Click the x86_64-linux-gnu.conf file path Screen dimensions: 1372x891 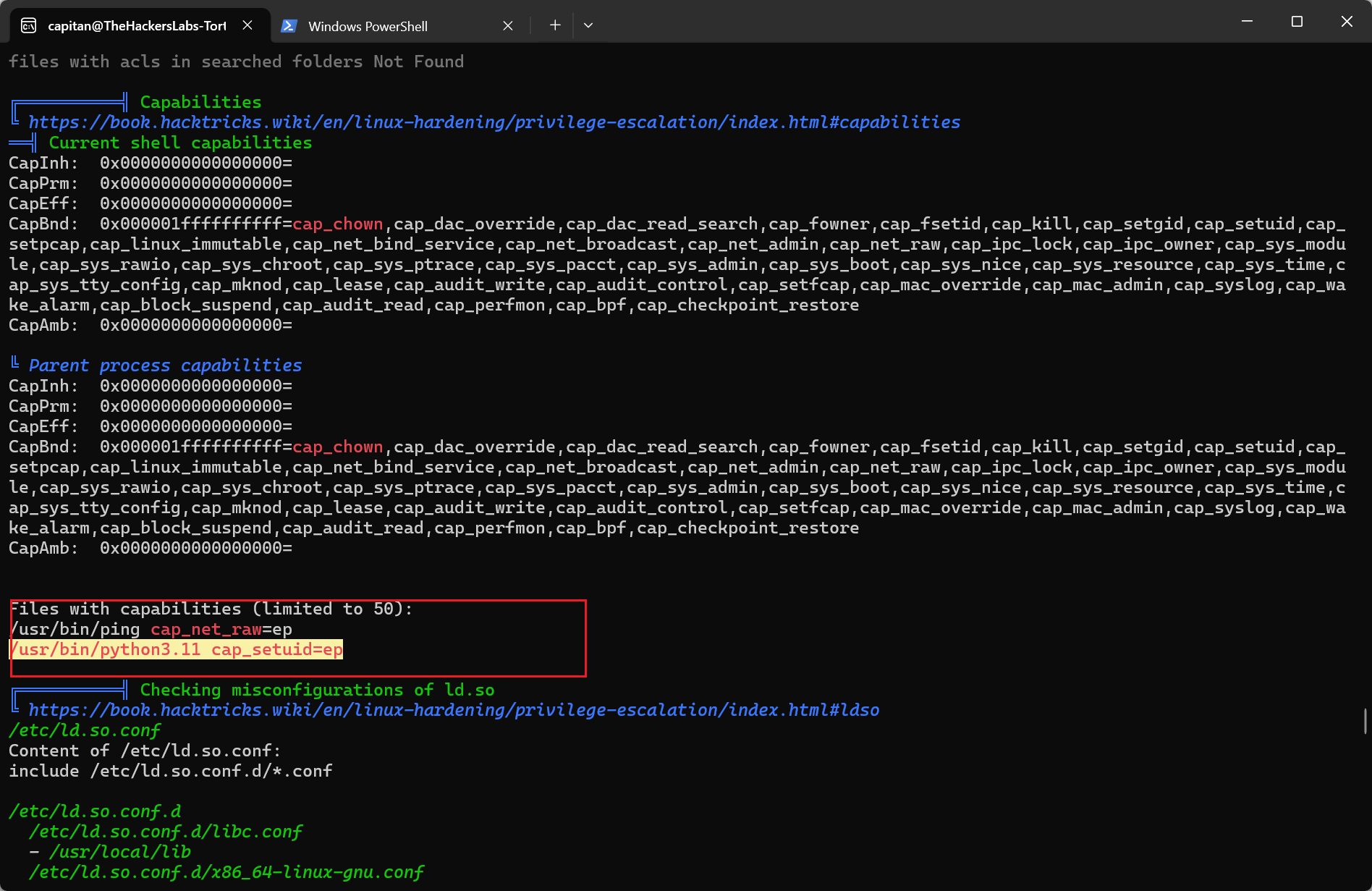point(226,872)
